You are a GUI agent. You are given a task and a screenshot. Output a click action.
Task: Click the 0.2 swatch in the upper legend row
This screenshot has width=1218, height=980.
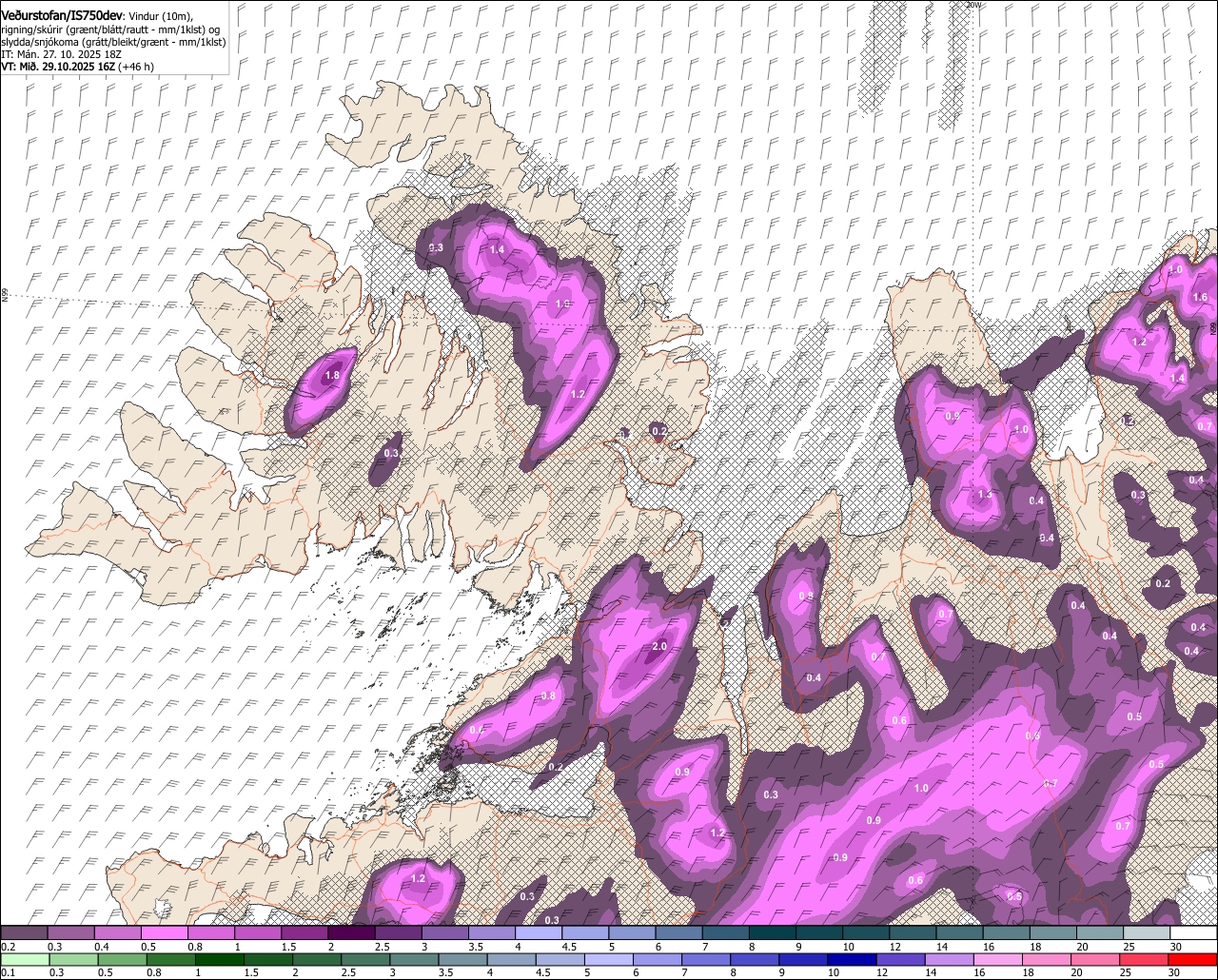click(24, 932)
